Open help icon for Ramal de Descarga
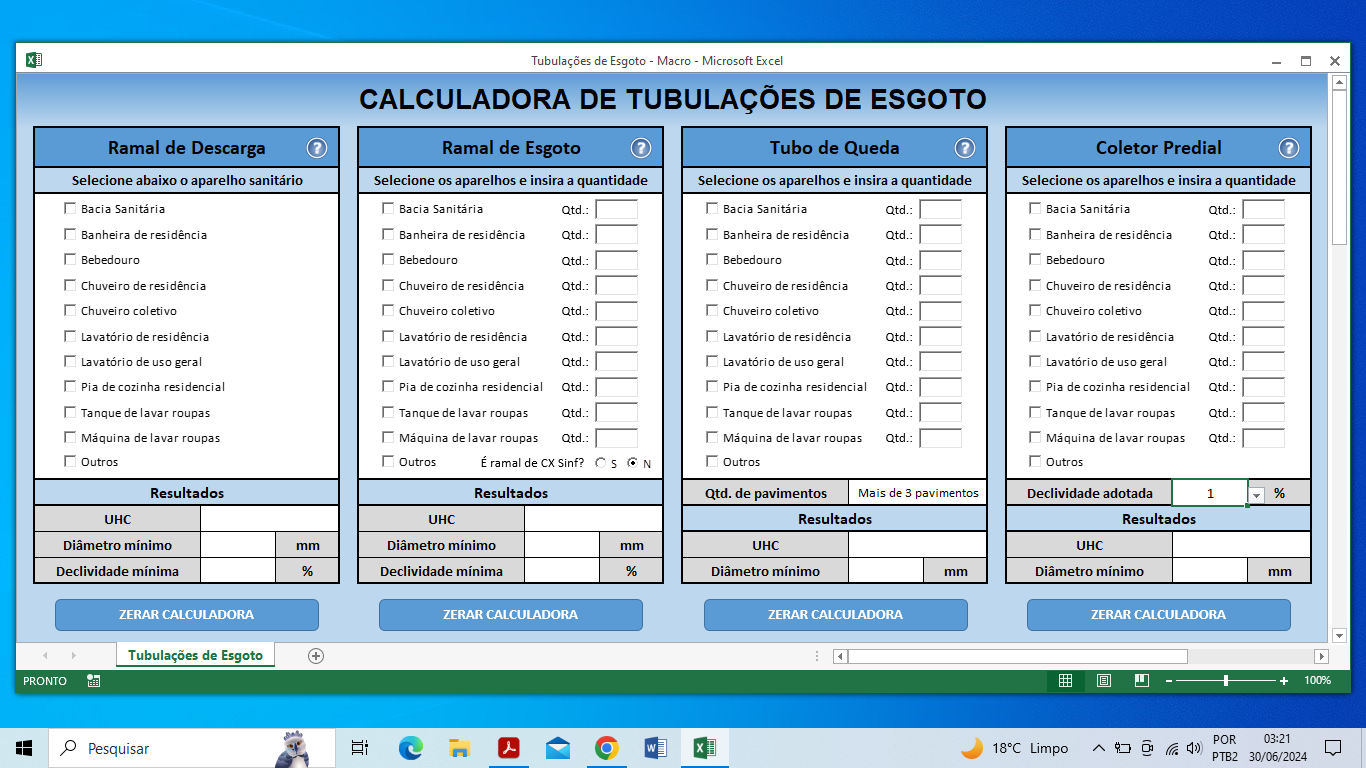This screenshot has width=1366, height=768. (316, 148)
